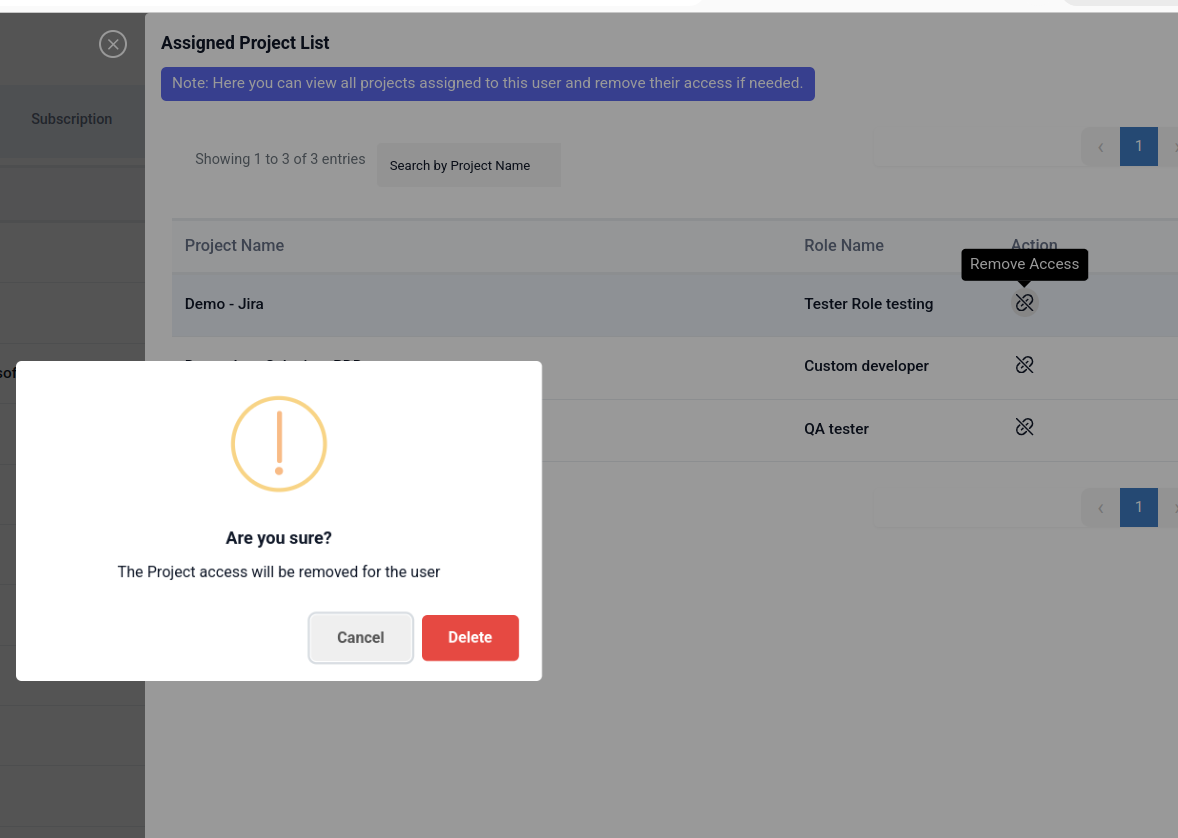Image resolution: width=1178 pixels, height=838 pixels.
Task: Select page 1 in bottom pagination
Action: point(1138,507)
